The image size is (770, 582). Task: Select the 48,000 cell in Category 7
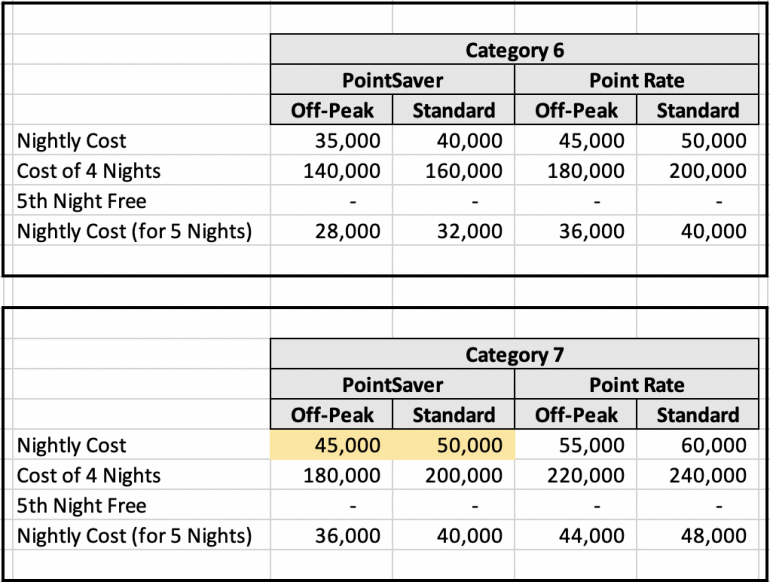click(698, 537)
